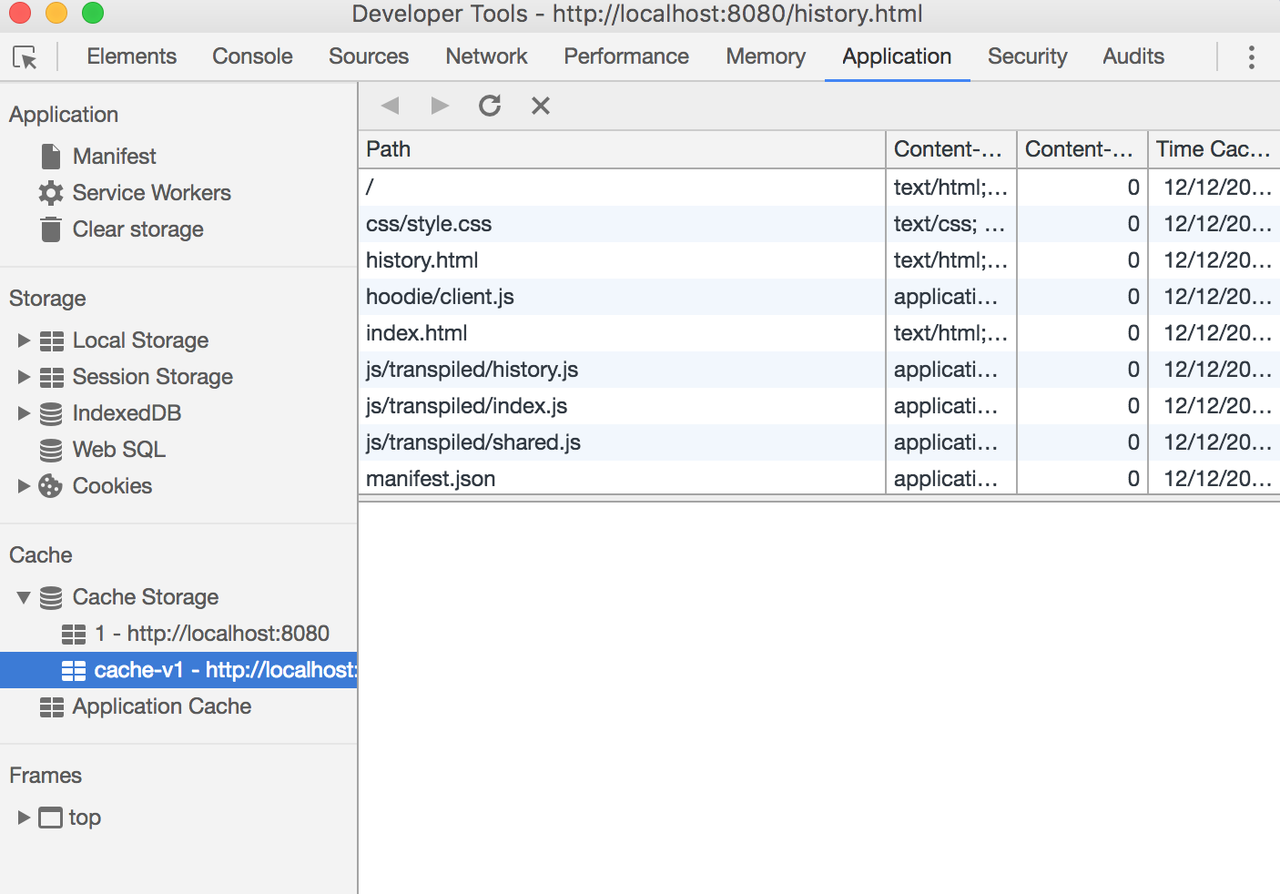Expand the IndexedDB tree node
This screenshot has width=1280, height=894.
pos(24,413)
